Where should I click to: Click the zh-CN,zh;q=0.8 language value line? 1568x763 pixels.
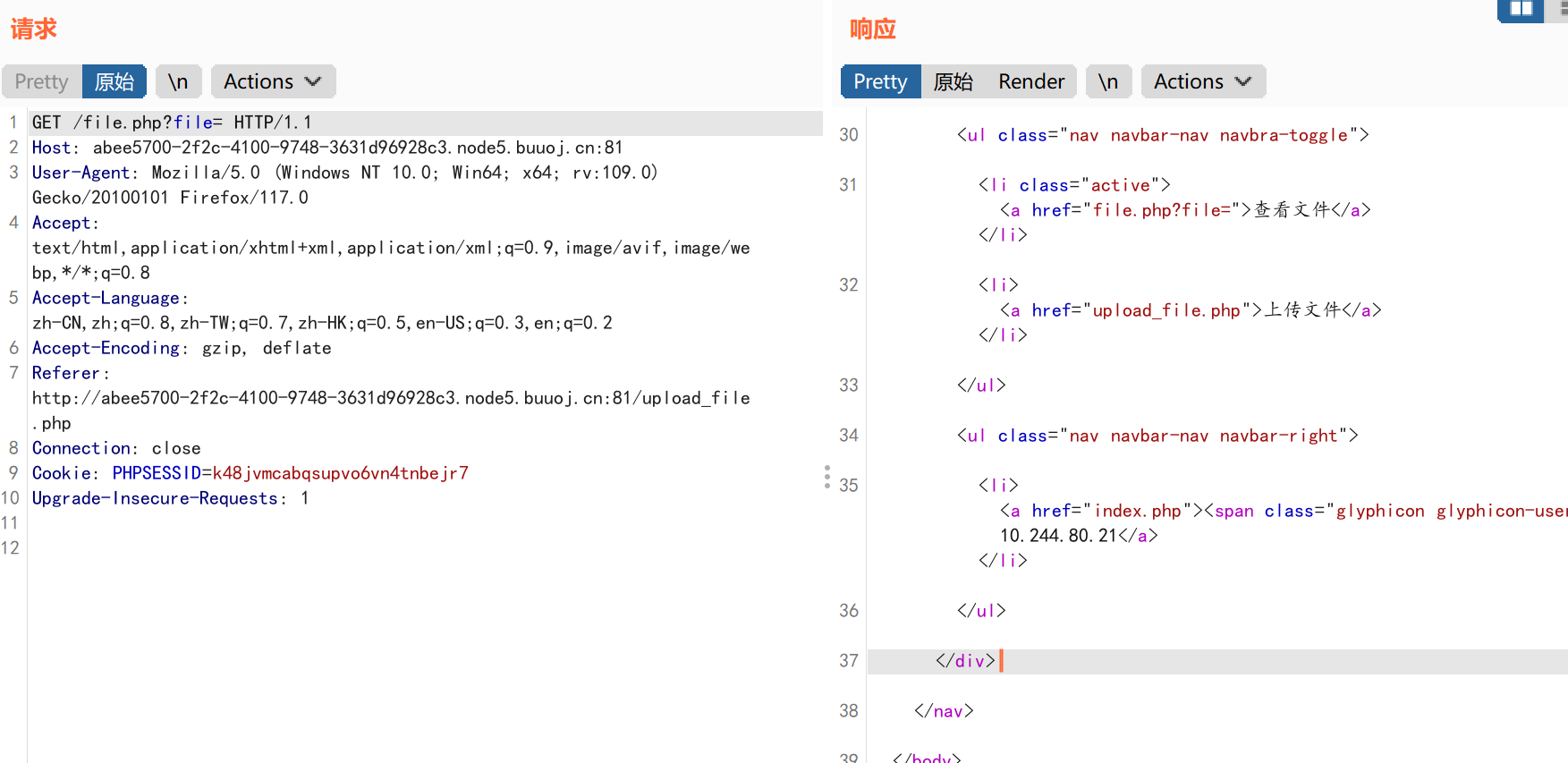(x=322, y=323)
